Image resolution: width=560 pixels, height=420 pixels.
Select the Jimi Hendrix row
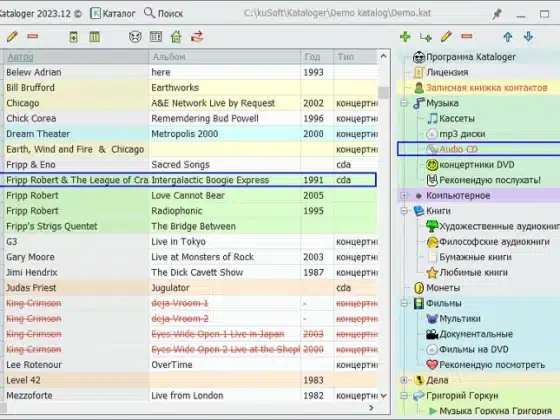pyautogui.click(x=190, y=272)
